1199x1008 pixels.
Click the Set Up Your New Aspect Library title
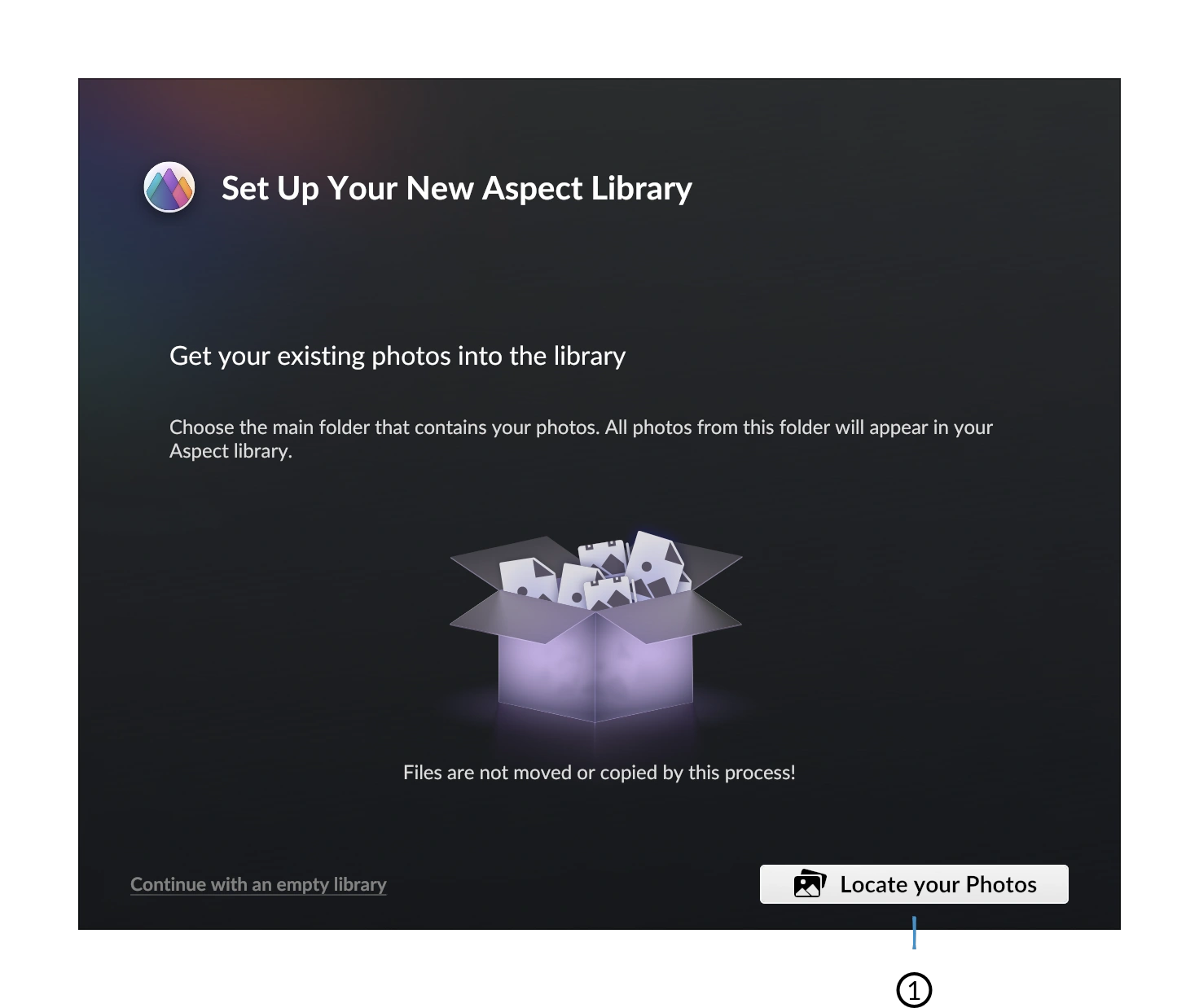click(x=457, y=188)
